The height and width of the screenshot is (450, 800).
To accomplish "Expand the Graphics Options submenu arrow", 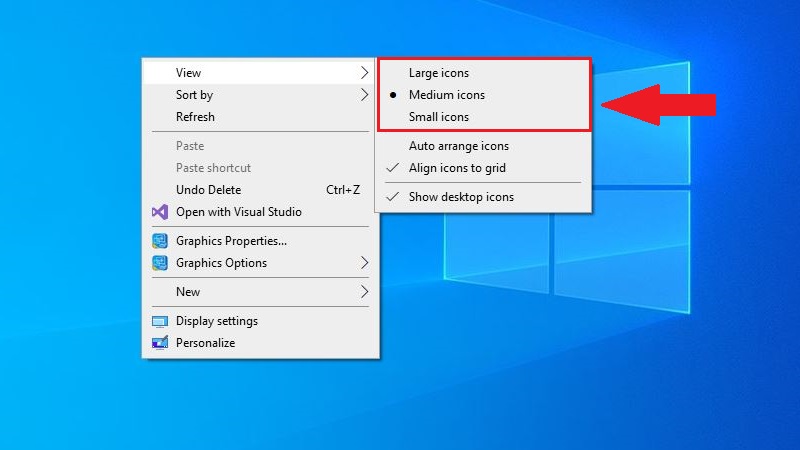I will click(x=365, y=263).
